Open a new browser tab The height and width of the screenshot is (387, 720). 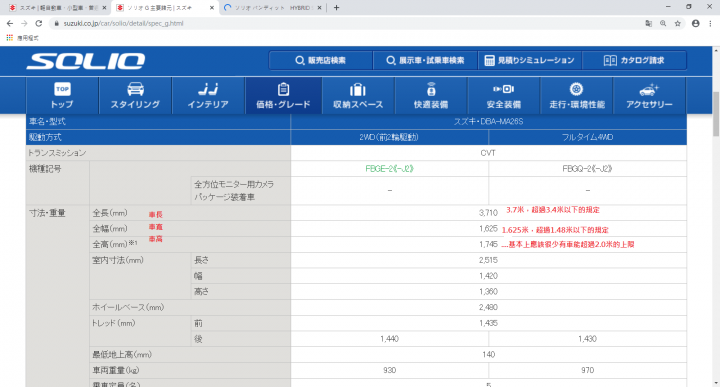336,8
